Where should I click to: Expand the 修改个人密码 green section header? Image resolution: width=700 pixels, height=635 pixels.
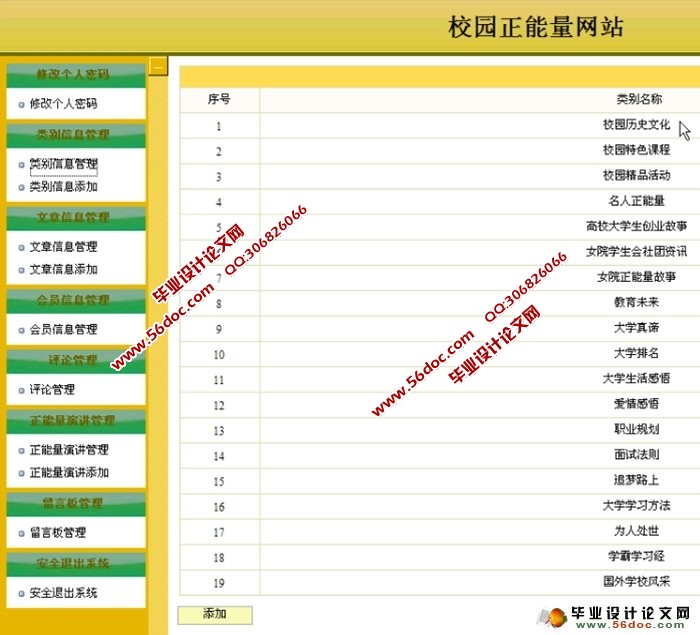coord(76,75)
